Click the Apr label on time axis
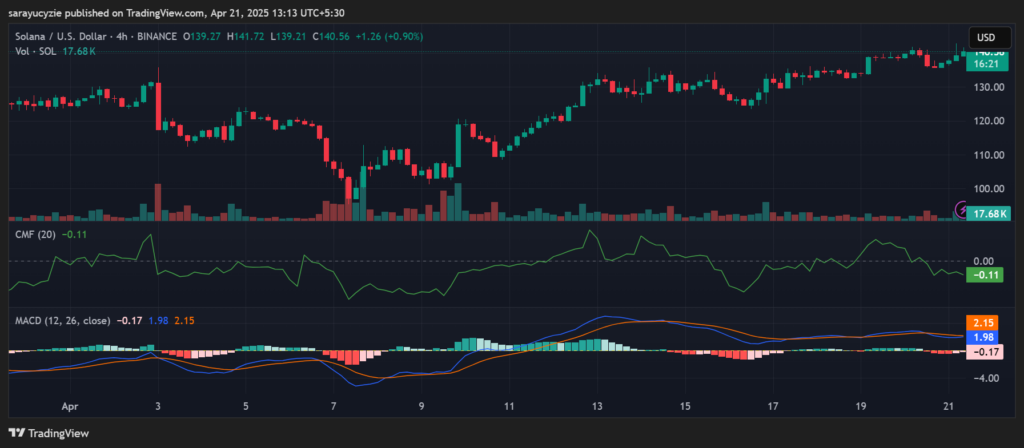 click(70, 407)
